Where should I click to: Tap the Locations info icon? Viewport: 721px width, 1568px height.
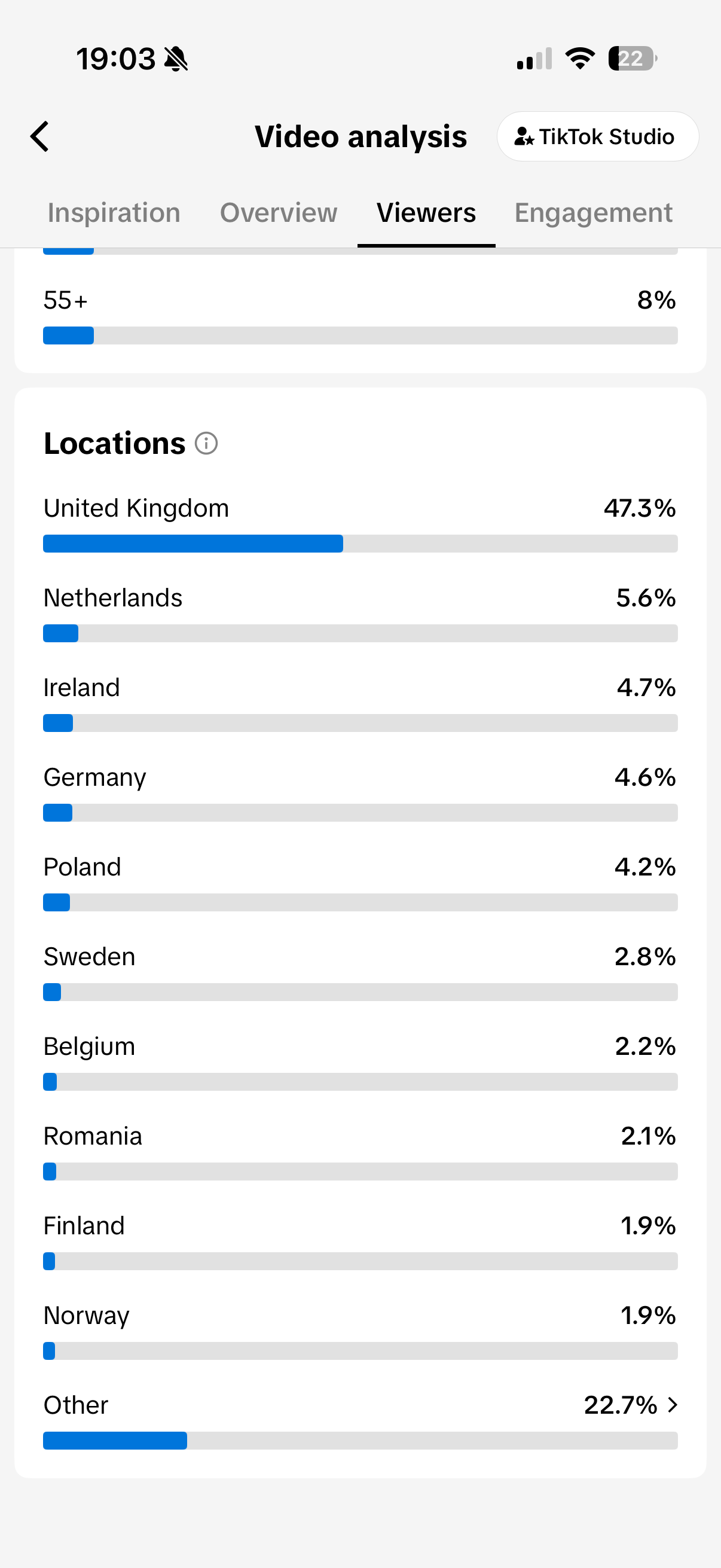pyautogui.click(x=206, y=443)
